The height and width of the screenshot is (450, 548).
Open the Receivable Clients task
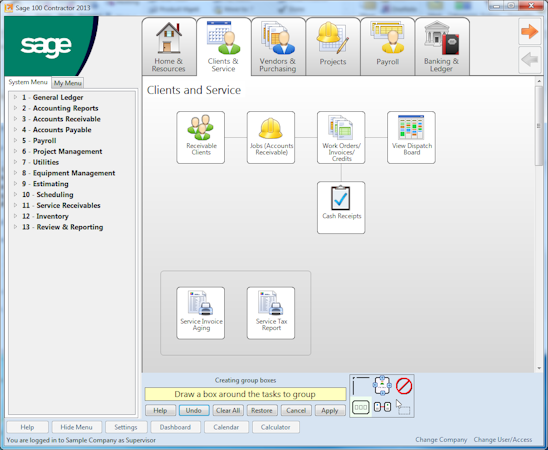click(201, 137)
